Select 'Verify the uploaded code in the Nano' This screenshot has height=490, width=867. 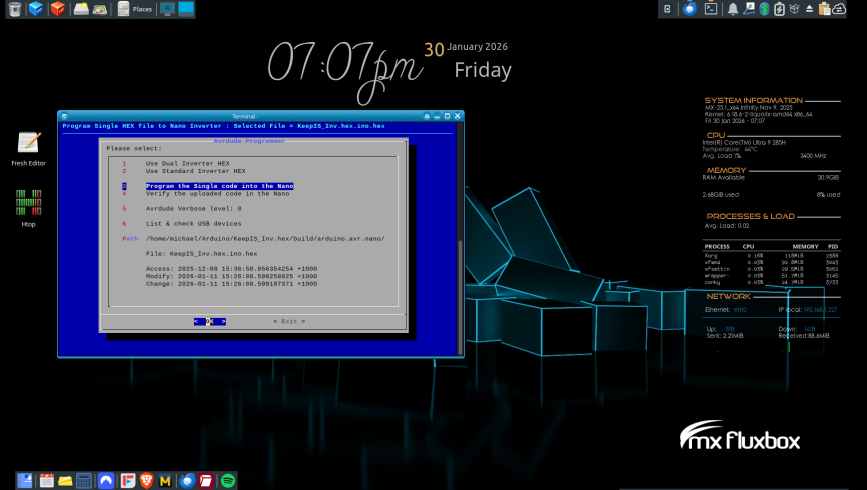(219, 193)
